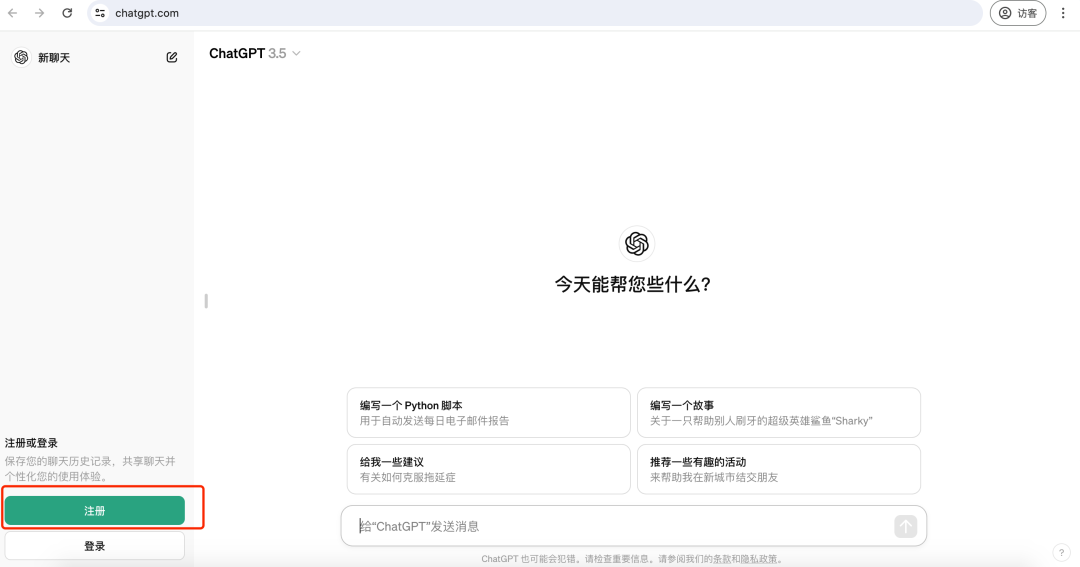Click the new chat compose icon
This screenshot has height=567, width=1080.
click(172, 58)
